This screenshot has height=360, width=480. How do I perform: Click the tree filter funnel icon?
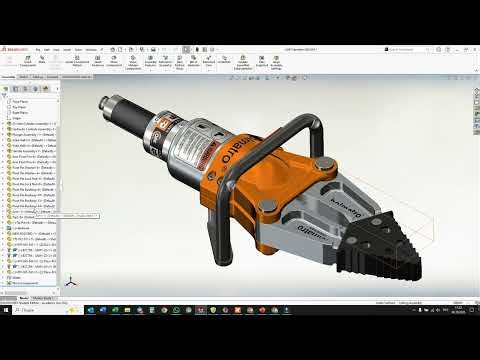coord(4,95)
